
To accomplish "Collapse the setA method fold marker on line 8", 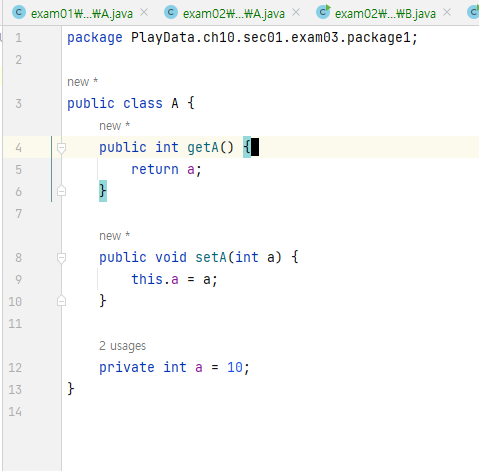I will click(61, 257).
